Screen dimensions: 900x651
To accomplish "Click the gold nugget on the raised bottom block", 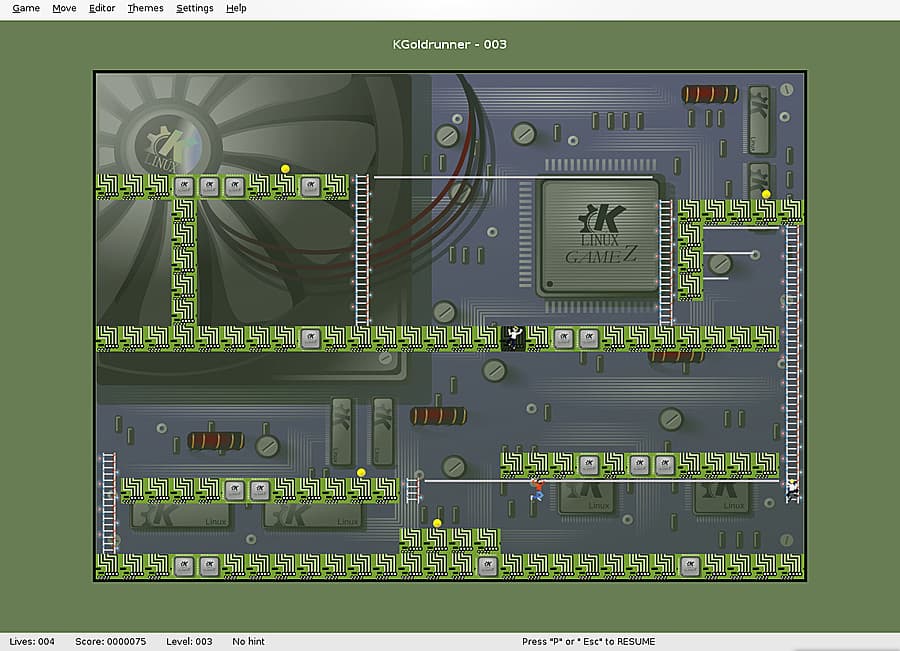I will coord(437,523).
